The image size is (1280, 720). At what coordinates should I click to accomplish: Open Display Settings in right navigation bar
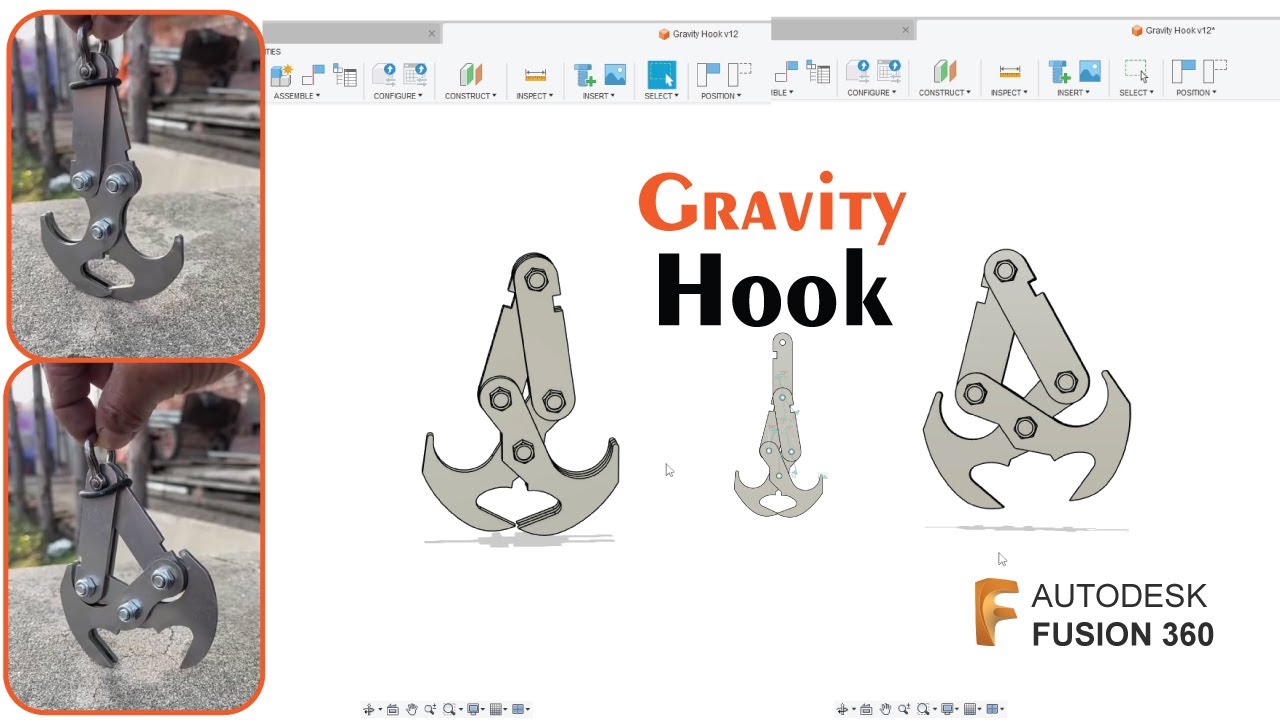coord(947,709)
